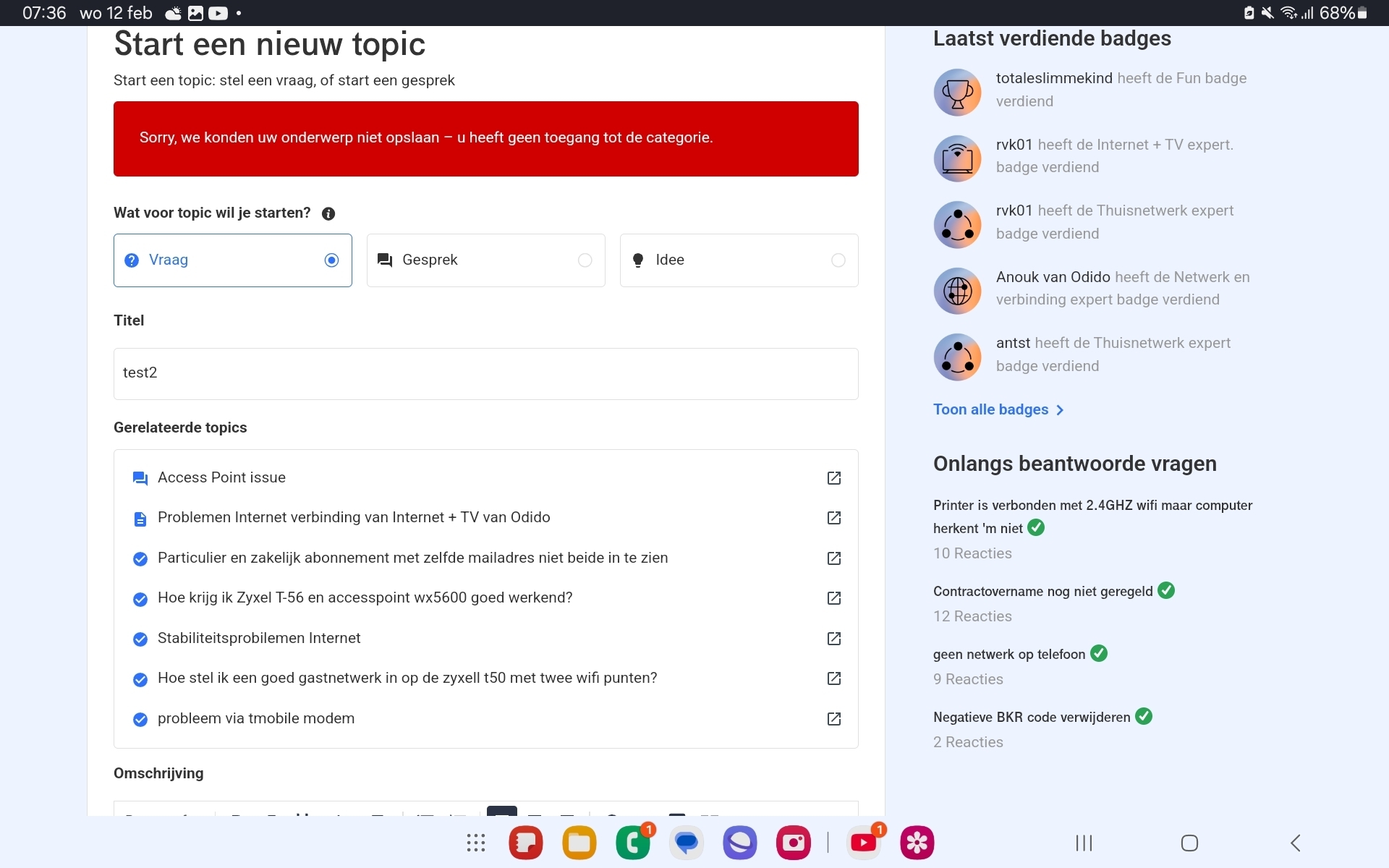Select the Gesprek radio option
This screenshot has height=868, width=1389.
point(486,260)
